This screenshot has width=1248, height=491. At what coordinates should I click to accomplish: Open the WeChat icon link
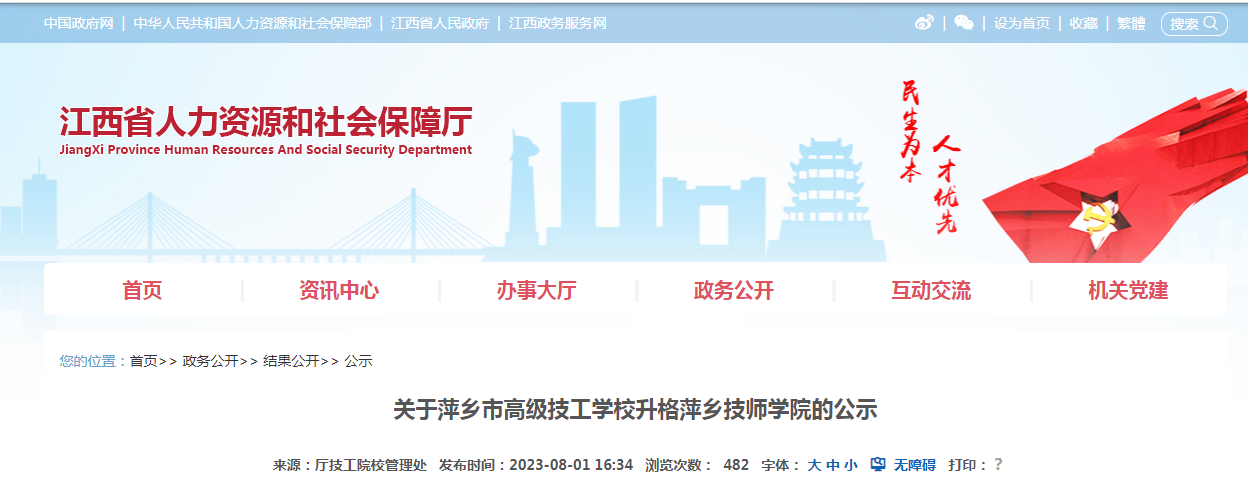[x=964, y=23]
